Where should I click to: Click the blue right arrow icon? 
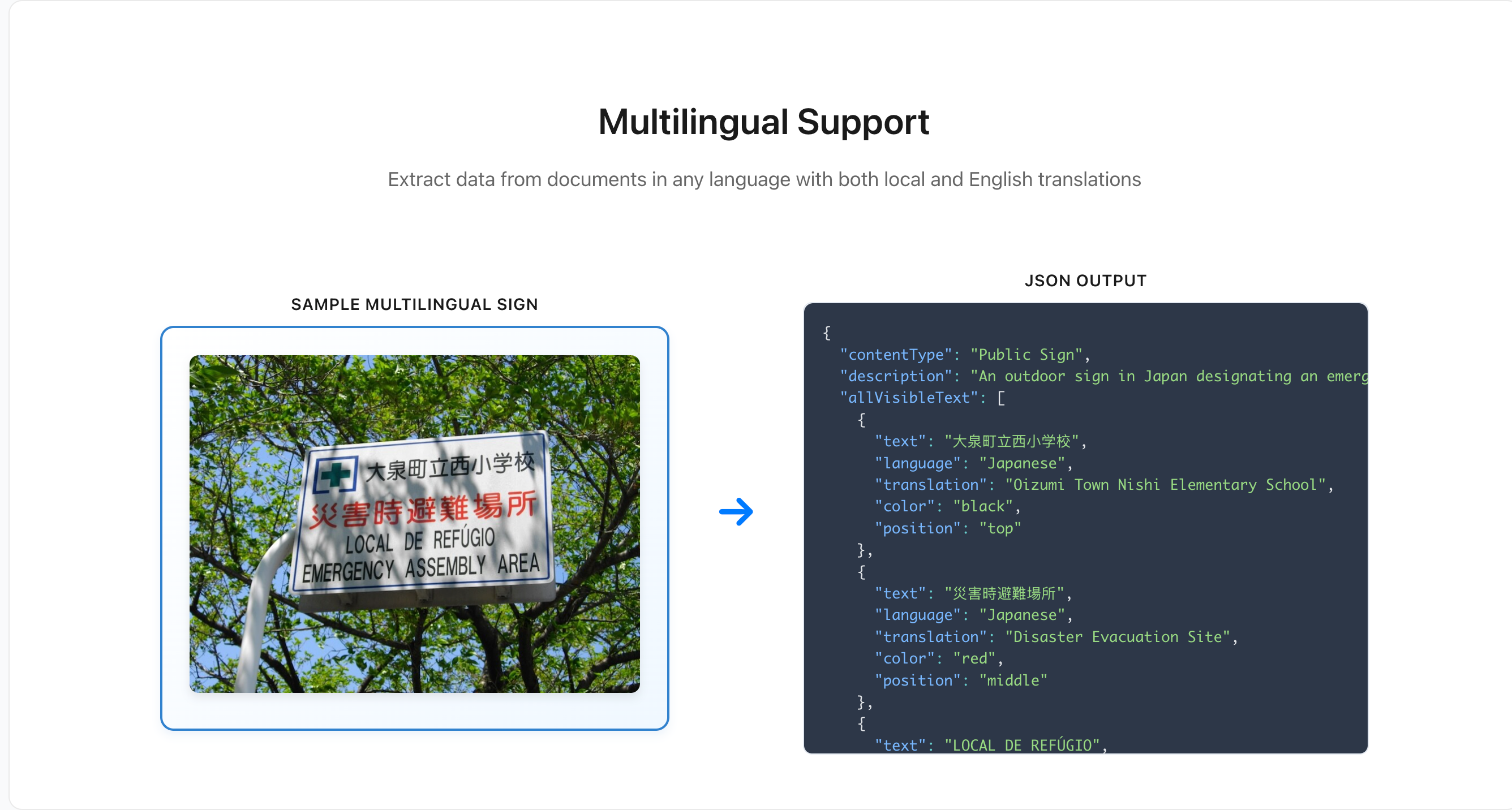point(736,511)
